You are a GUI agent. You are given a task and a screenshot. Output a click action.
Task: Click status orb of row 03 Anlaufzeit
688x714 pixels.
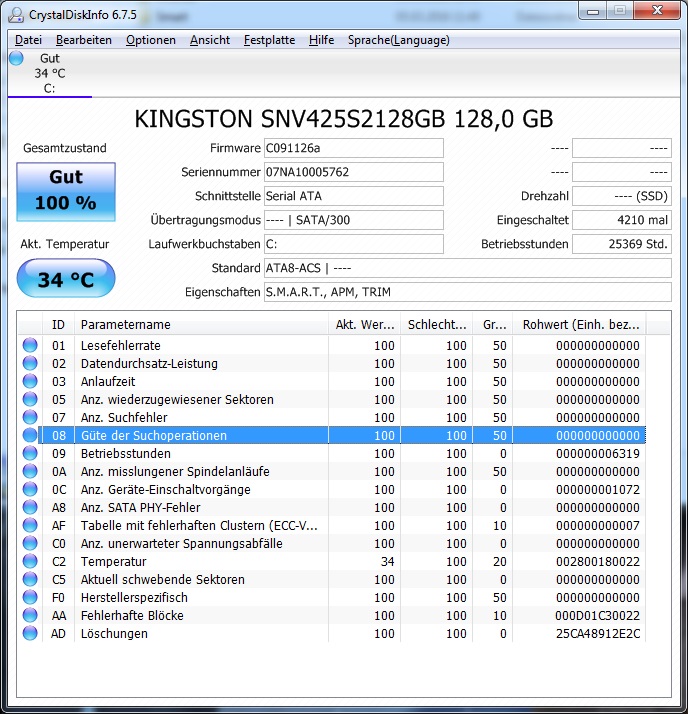pos(30,381)
